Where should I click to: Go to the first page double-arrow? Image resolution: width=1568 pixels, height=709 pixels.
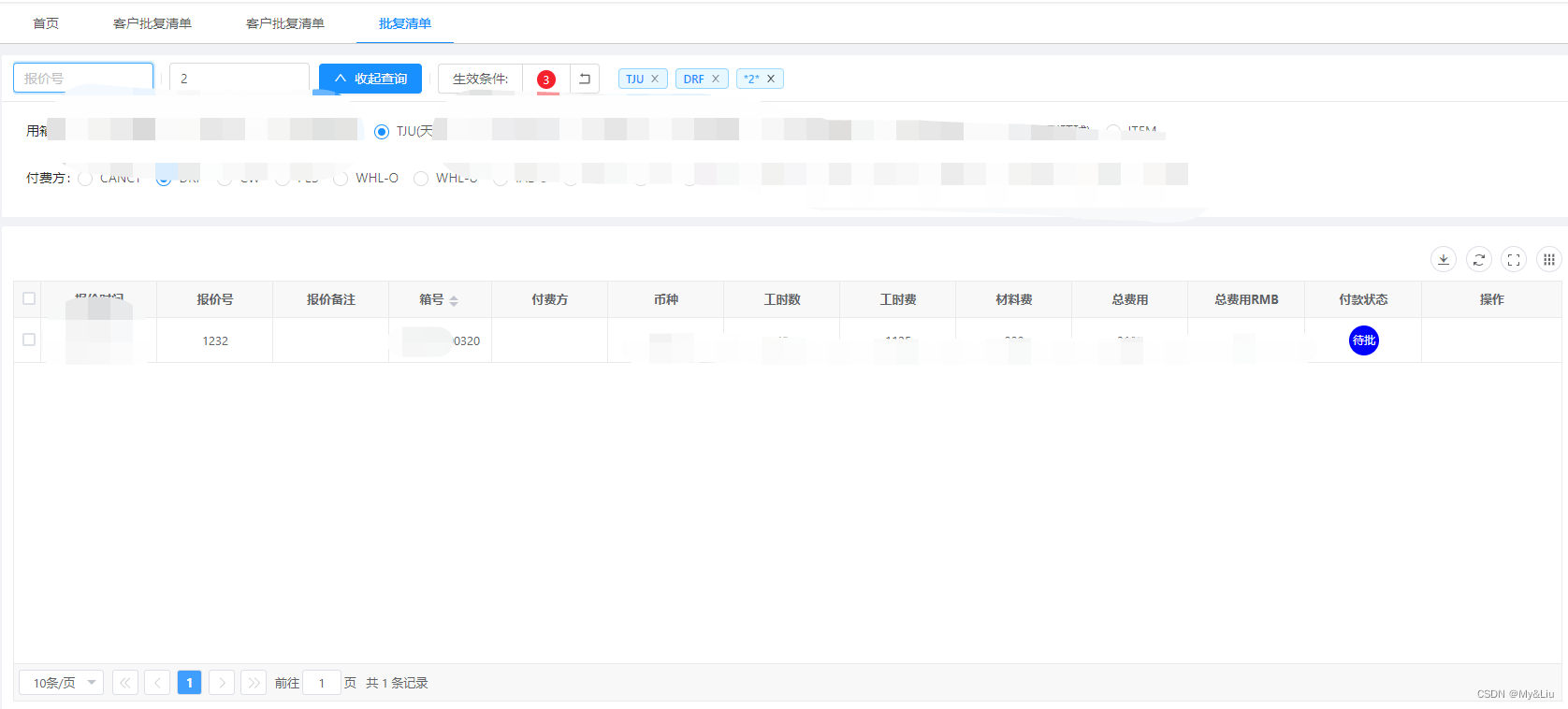125,683
